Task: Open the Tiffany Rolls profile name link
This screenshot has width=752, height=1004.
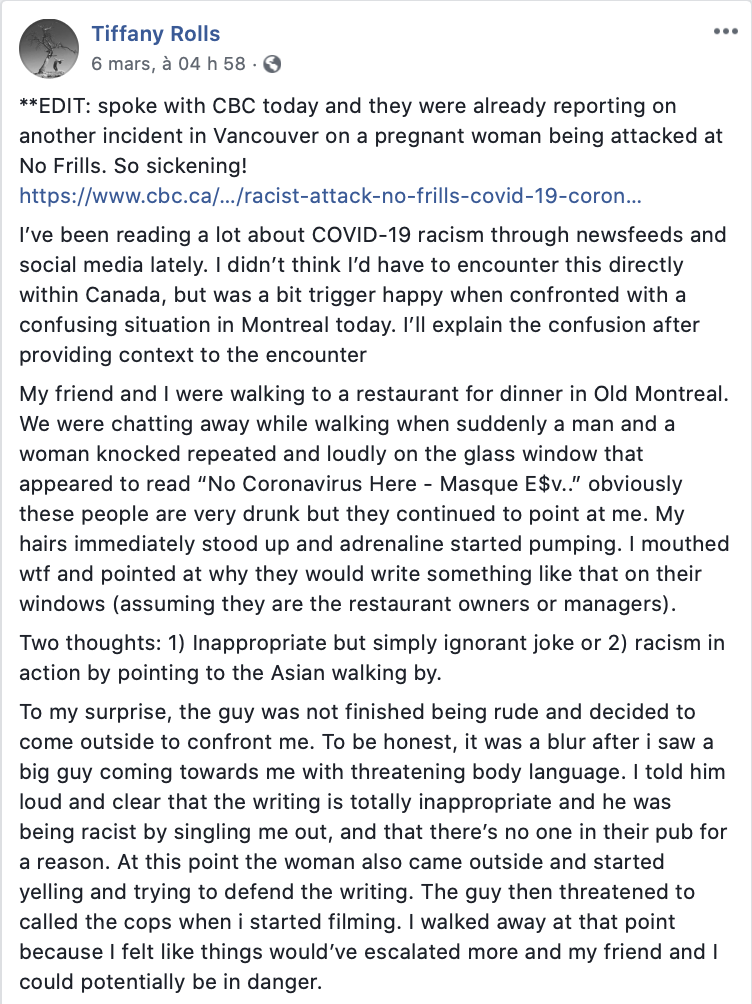Action: point(156,33)
